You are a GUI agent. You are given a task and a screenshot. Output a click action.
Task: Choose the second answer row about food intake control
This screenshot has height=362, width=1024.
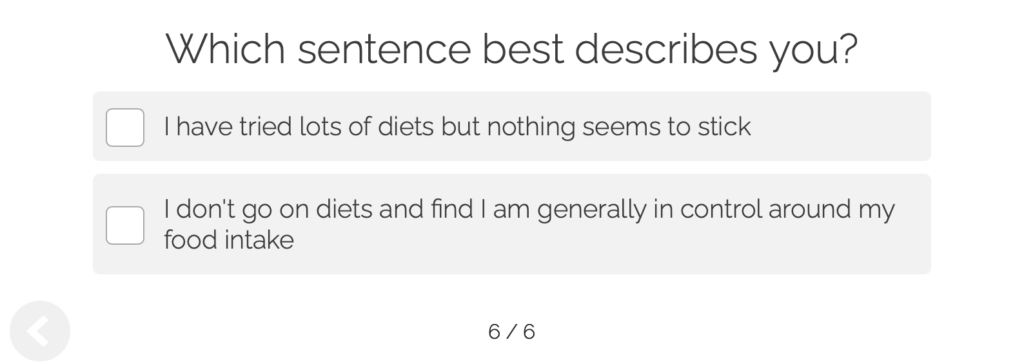(512, 224)
